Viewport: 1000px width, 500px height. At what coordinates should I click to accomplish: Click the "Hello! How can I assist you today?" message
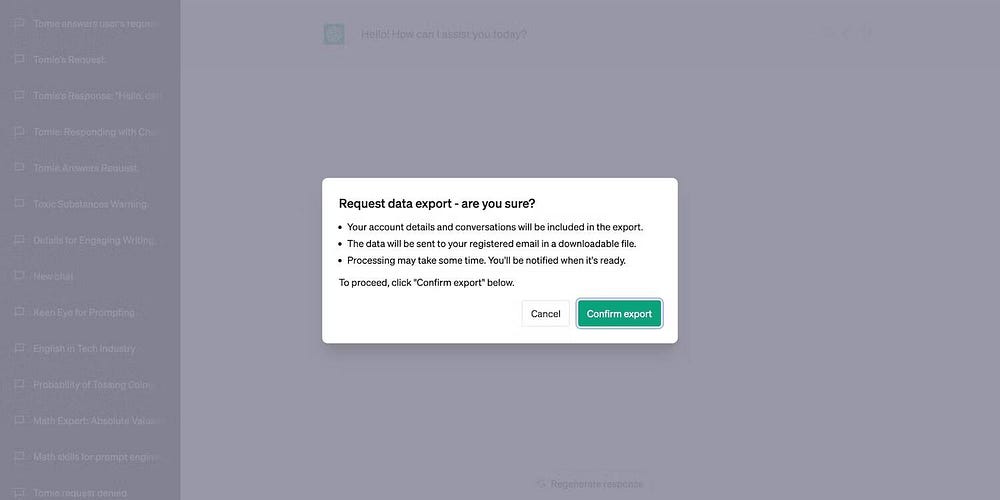pos(444,34)
